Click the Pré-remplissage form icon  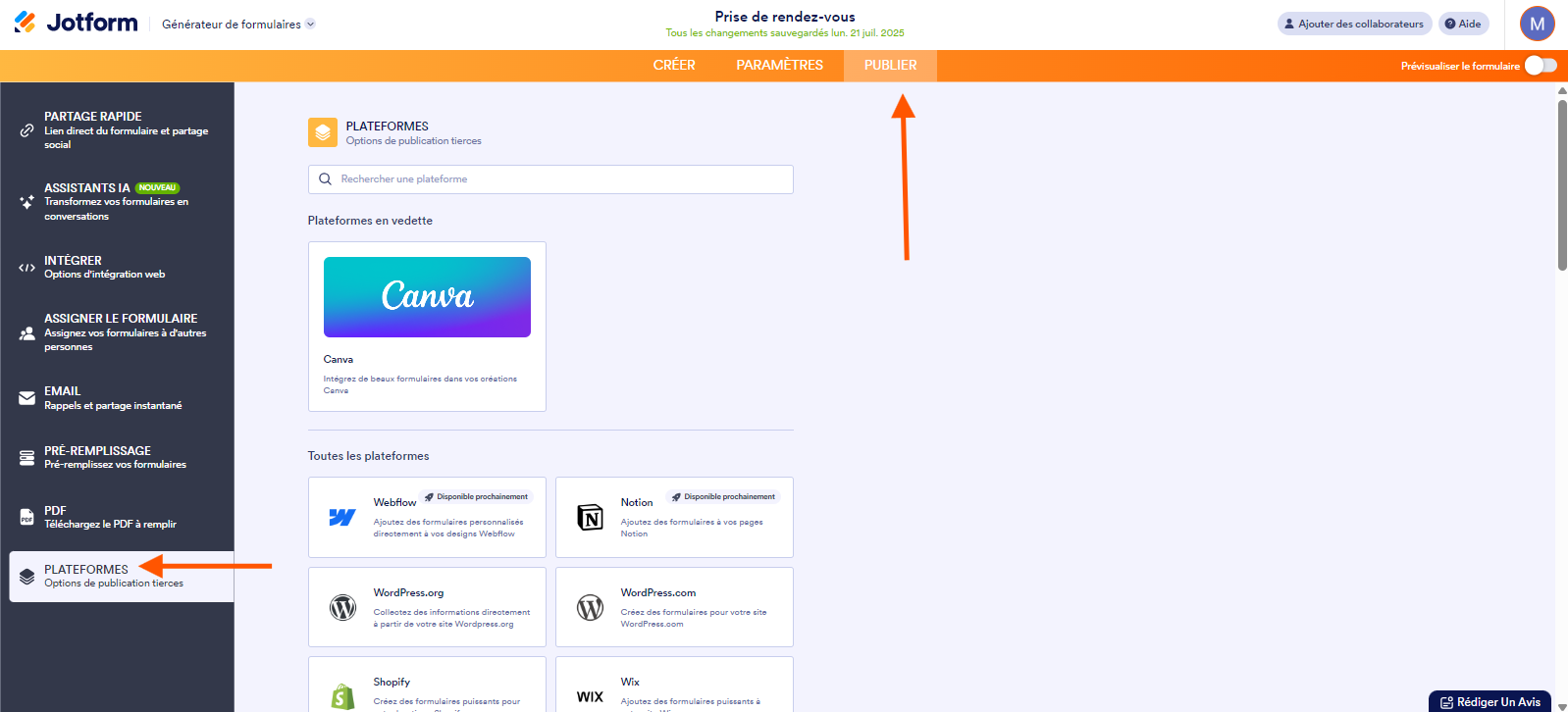pyautogui.click(x=27, y=457)
